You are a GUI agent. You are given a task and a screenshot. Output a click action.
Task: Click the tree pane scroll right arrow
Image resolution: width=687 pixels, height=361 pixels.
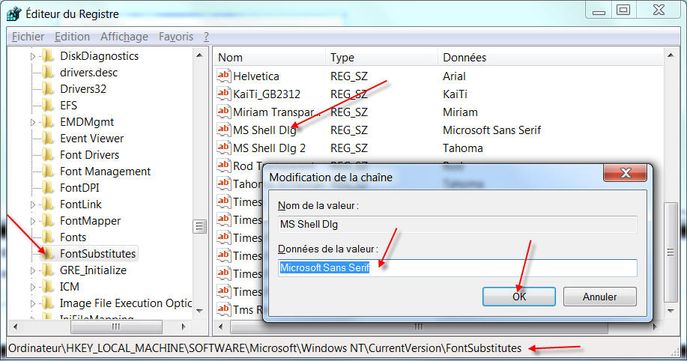tap(183, 326)
